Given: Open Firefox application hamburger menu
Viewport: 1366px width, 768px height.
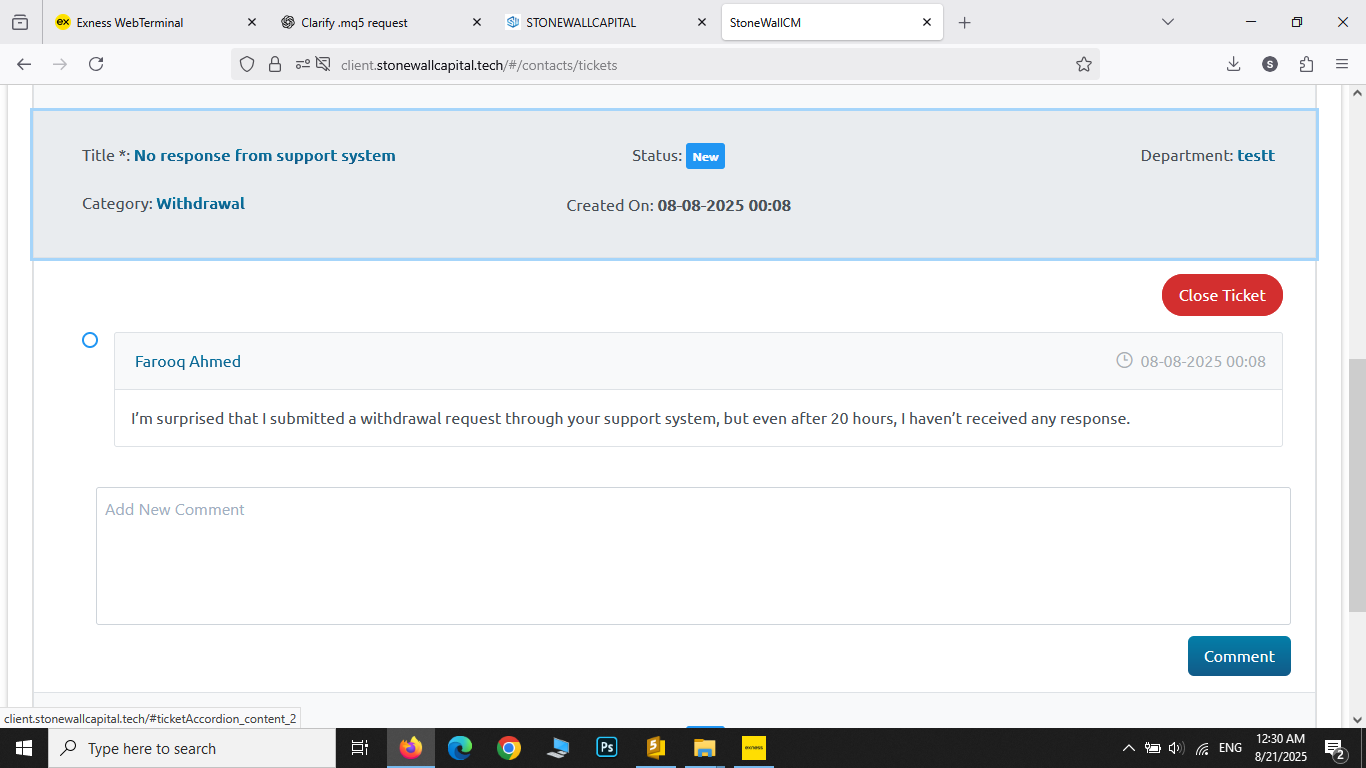Looking at the screenshot, I should tap(1342, 64).
